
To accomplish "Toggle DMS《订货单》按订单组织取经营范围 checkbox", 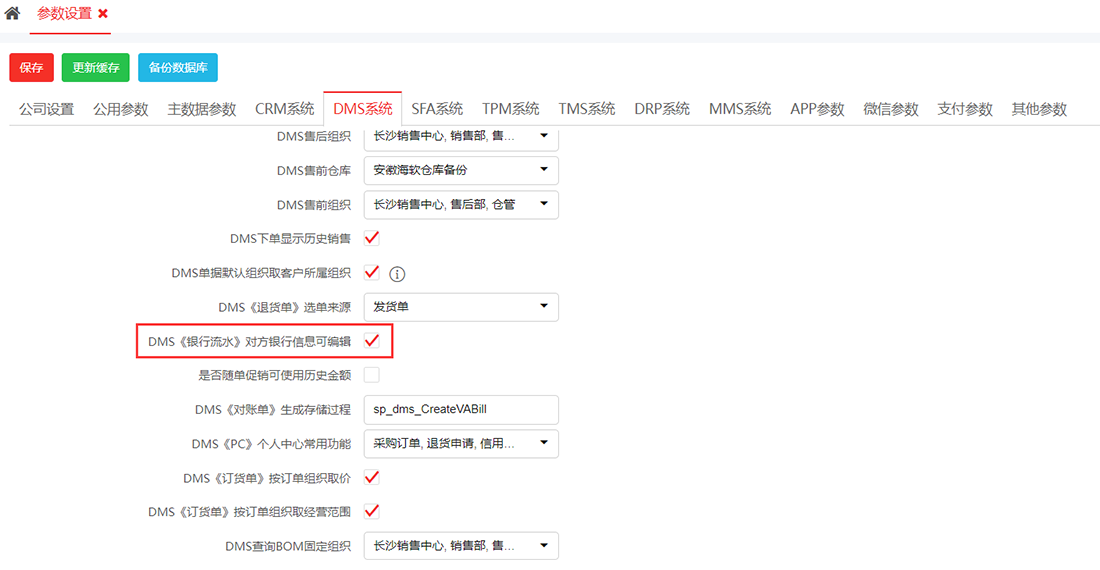I will (x=372, y=511).
